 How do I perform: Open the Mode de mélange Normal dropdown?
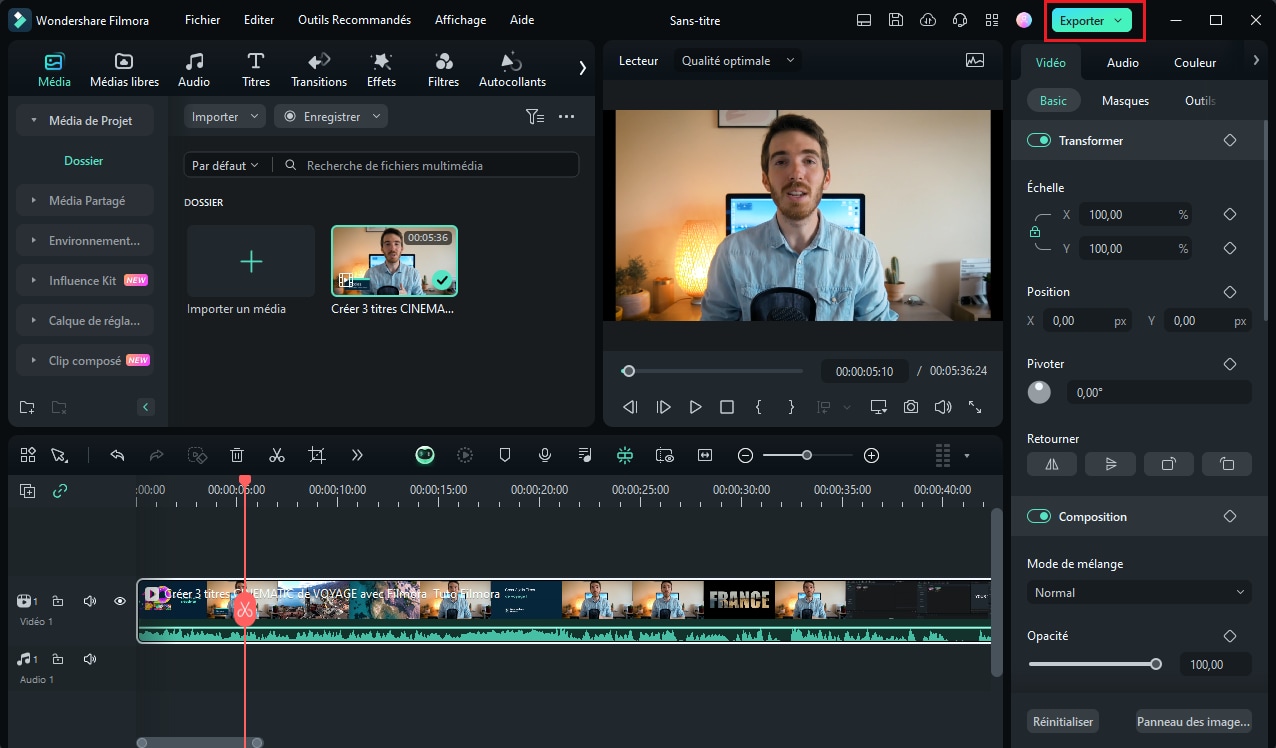(1139, 593)
